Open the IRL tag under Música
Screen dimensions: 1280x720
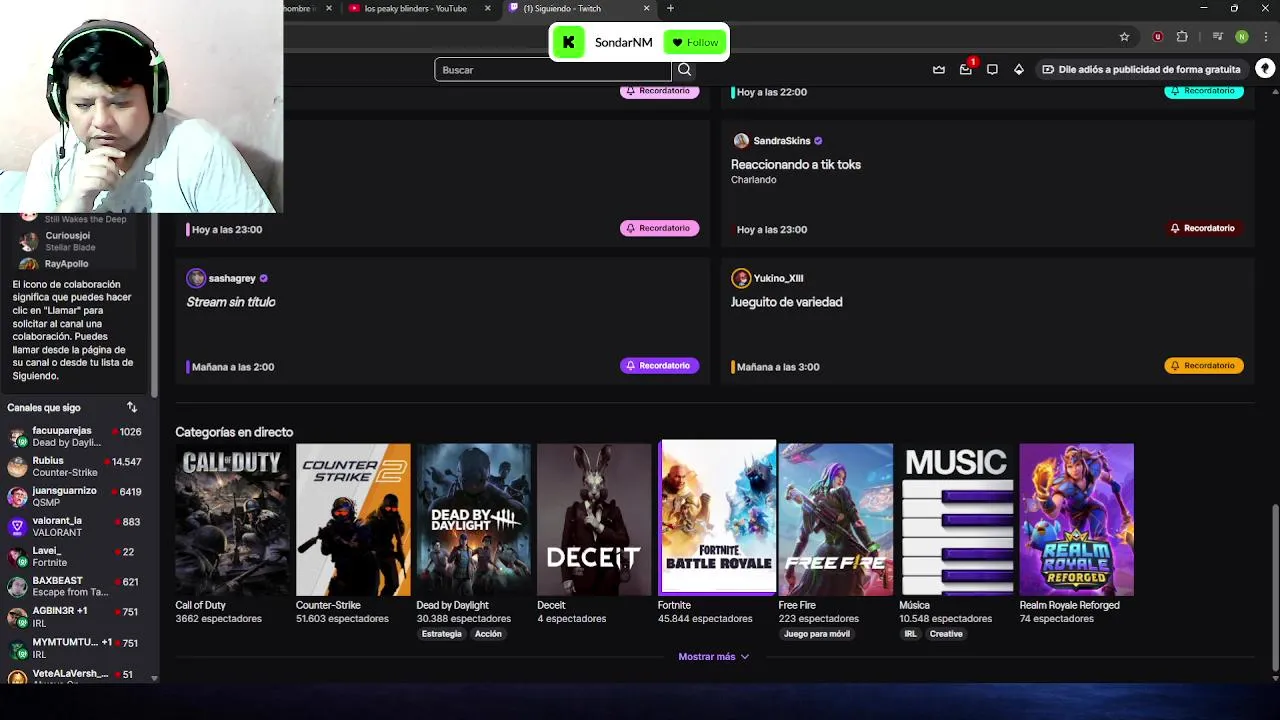(x=910, y=634)
